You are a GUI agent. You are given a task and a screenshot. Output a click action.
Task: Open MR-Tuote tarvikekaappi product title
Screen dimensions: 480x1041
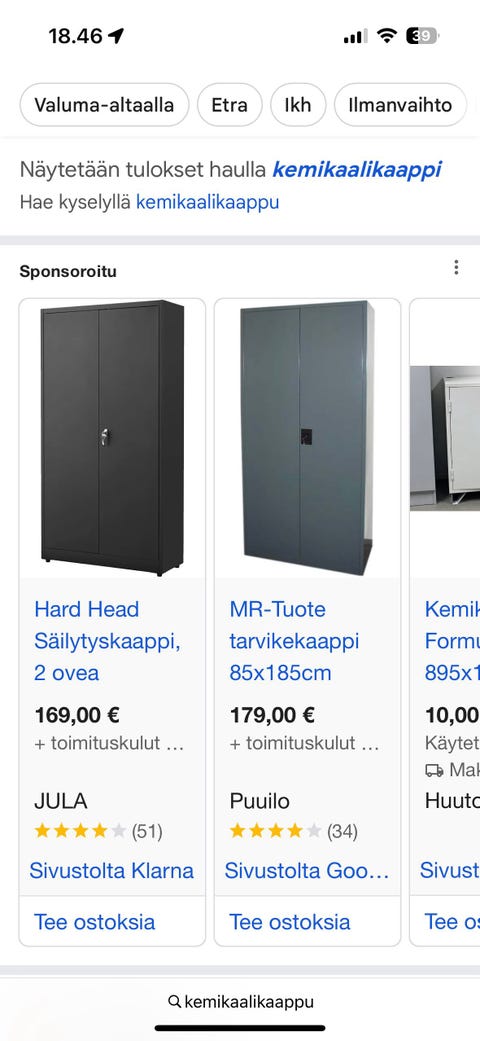coord(294,641)
